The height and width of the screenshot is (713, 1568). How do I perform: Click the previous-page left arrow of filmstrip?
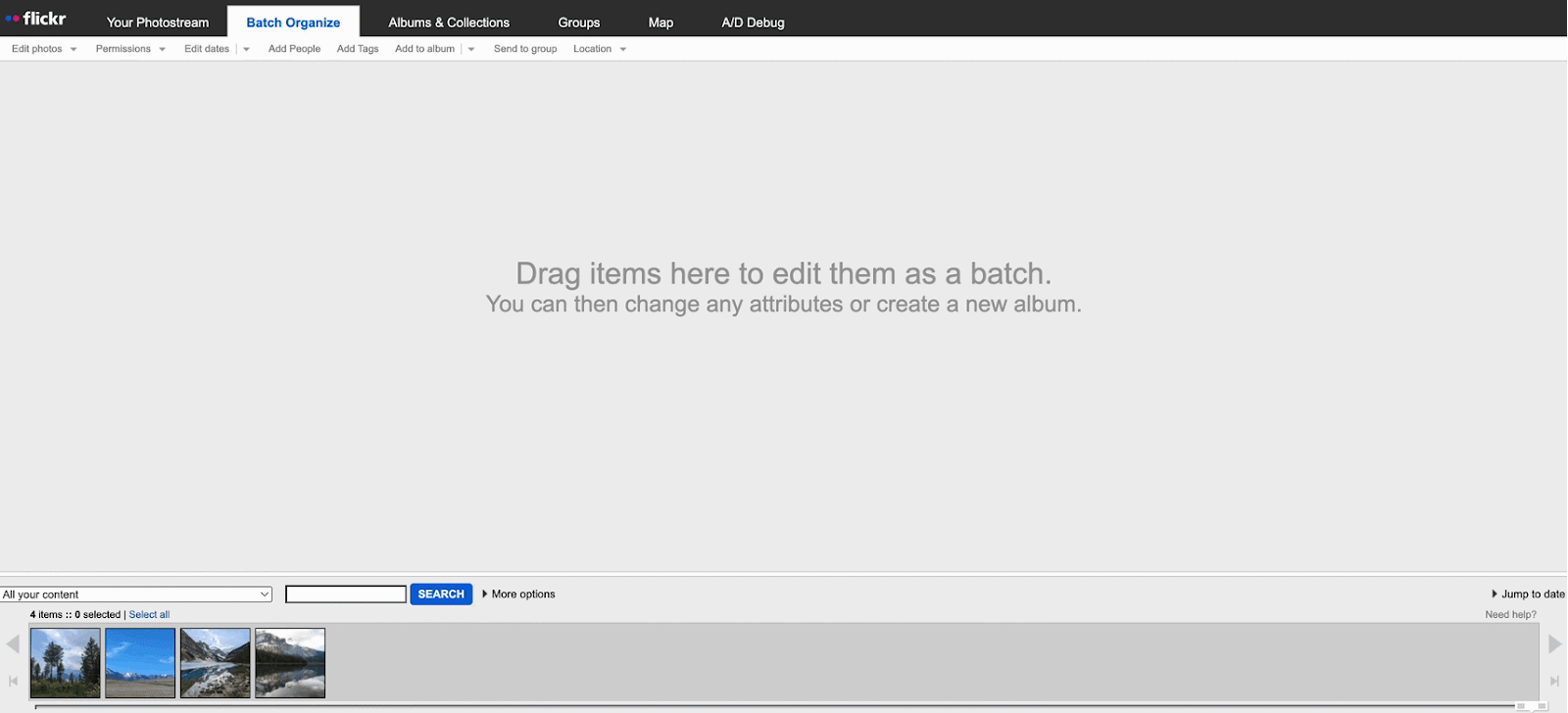coord(13,643)
